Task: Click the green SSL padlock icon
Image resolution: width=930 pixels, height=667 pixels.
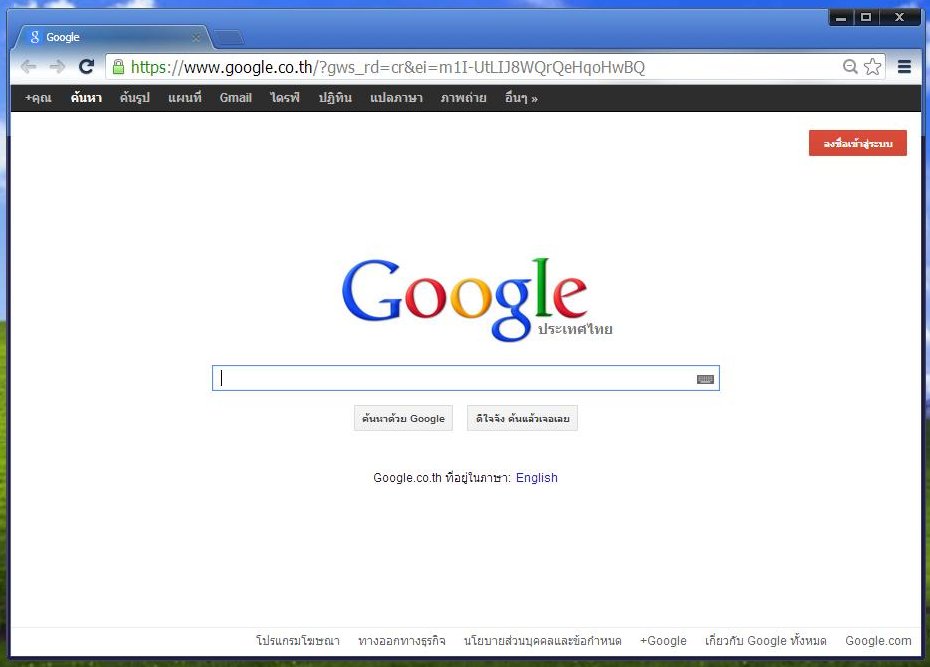Action: 118,67
